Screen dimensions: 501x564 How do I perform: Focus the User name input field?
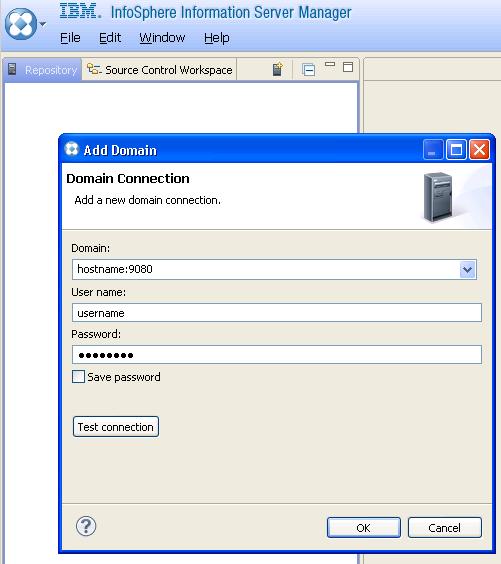(x=277, y=313)
